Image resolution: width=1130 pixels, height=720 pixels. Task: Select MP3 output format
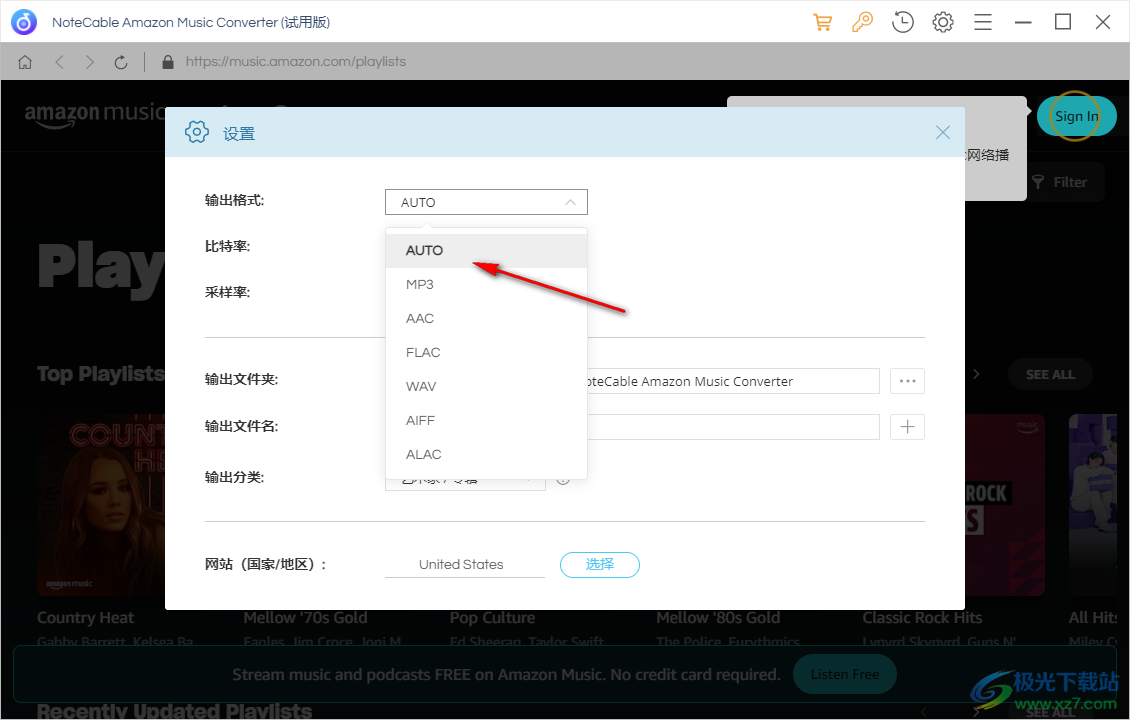[x=486, y=285]
